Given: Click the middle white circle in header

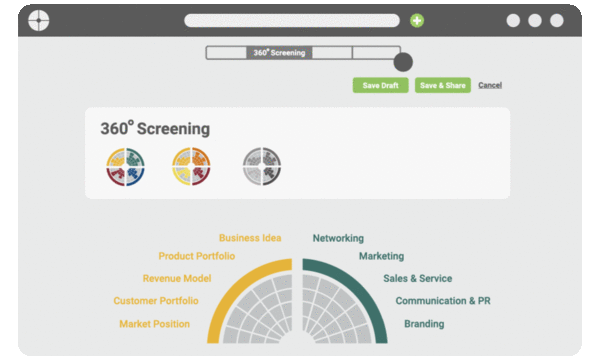Looking at the screenshot, I should pyautogui.click(x=535, y=20).
